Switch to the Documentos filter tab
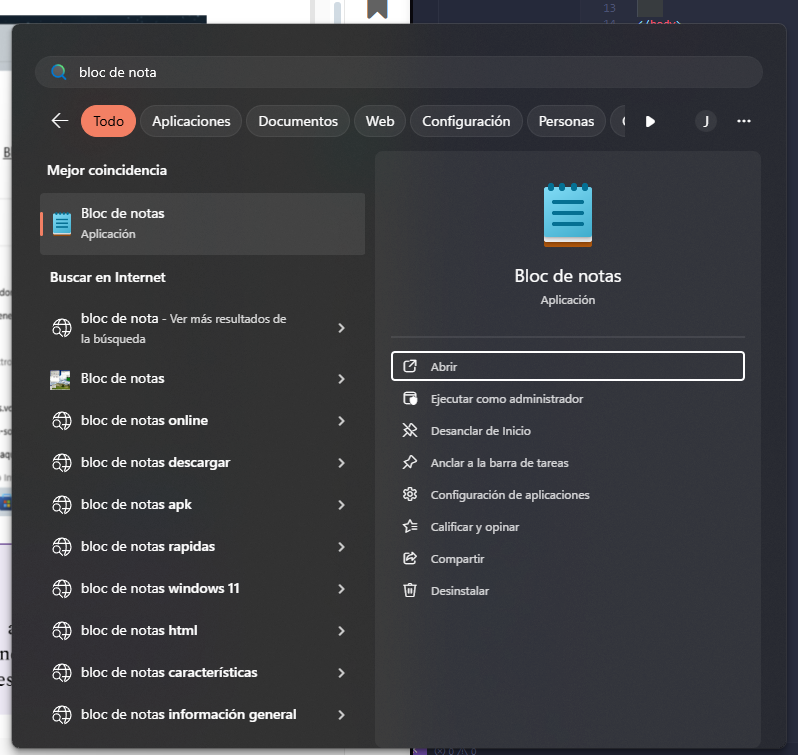This screenshot has height=755, width=798. [298, 121]
